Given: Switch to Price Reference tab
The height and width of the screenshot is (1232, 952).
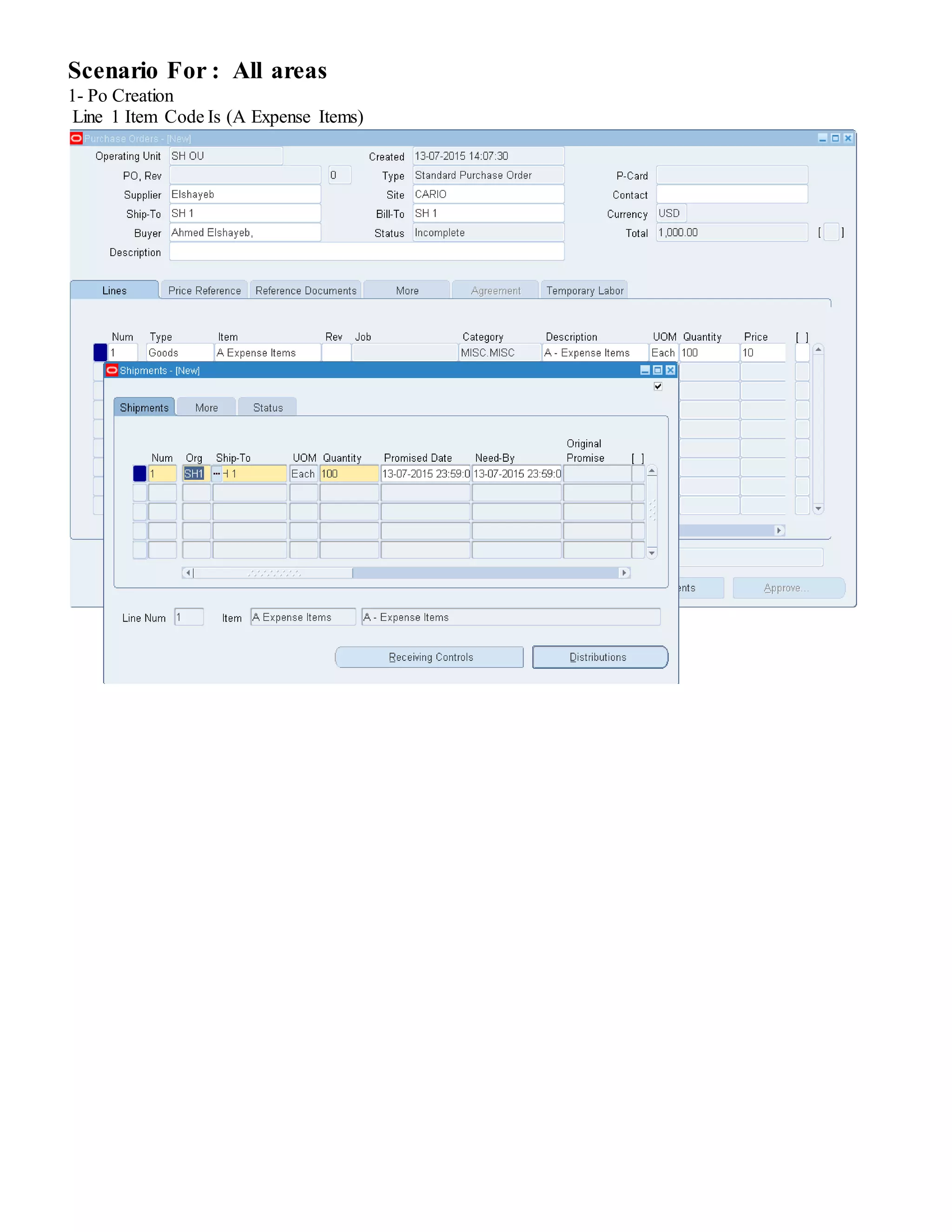Looking at the screenshot, I should pyautogui.click(x=204, y=290).
